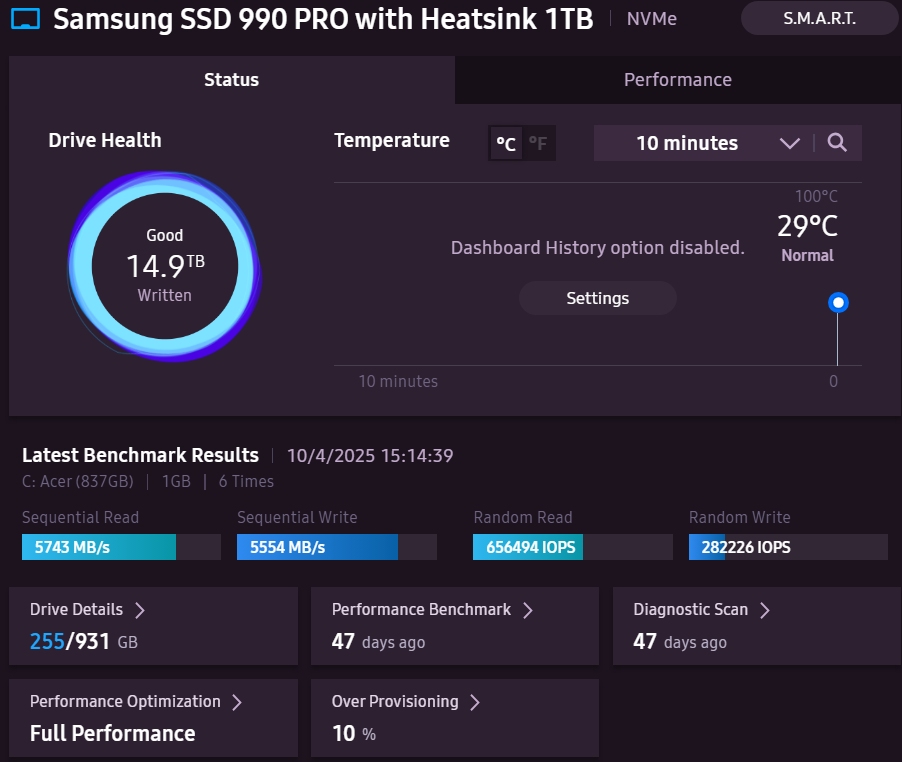Click the chevron next to Performance Optimization

pyautogui.click(x=237, y=702)
